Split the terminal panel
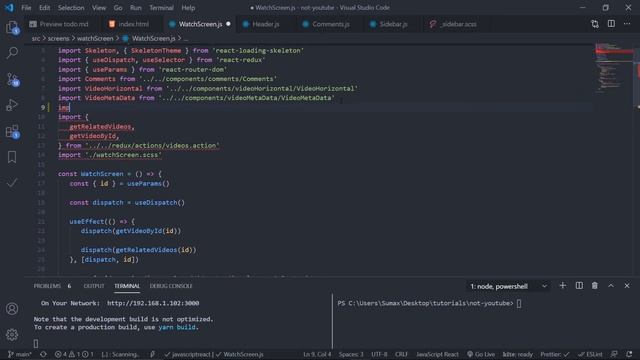 (579, 285)
